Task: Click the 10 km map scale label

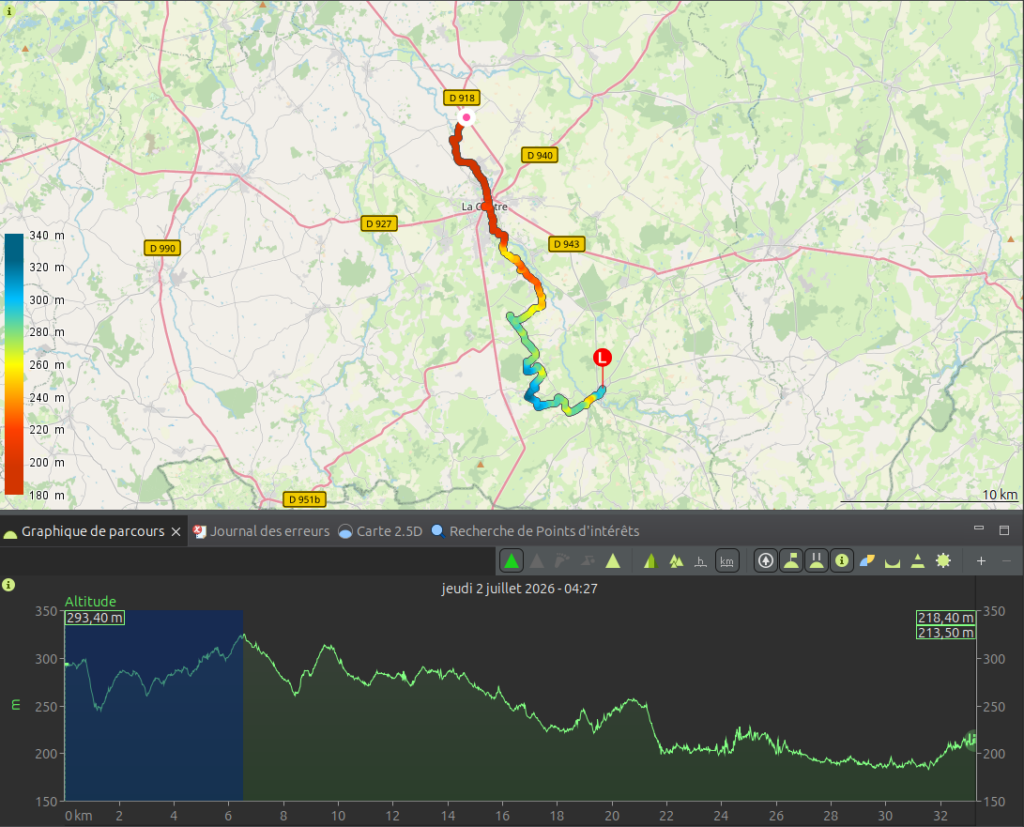Action: 999,495
